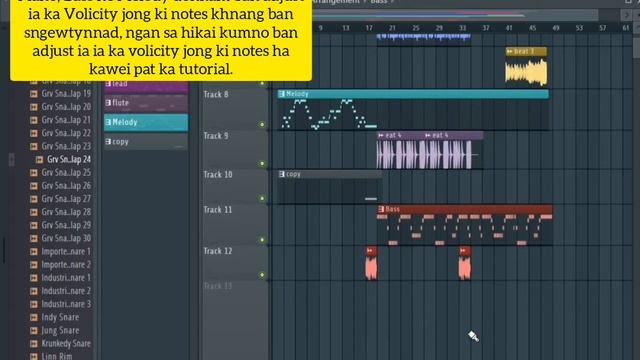This screenshot has width=640, height=360.
Task: Click the sample icon beside Indy Snare
Action: pyautogui.click(x=34, y=317)
